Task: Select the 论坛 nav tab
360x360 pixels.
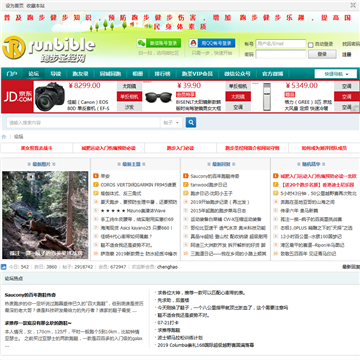Action: tap(33, 74)
